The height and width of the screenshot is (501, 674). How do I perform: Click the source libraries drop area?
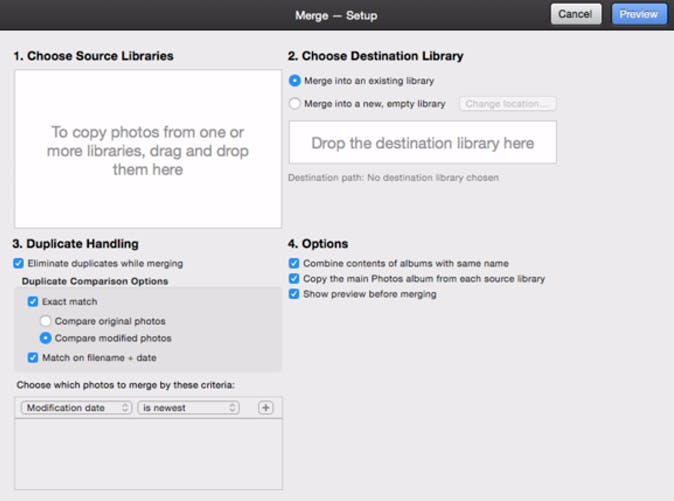point(148,149)
